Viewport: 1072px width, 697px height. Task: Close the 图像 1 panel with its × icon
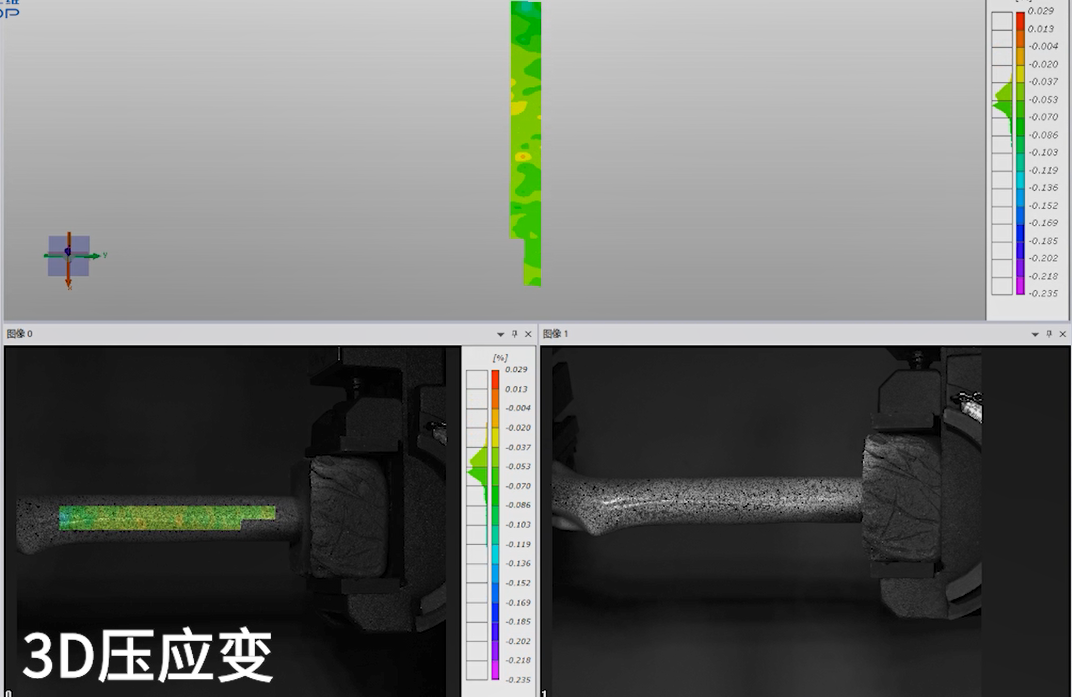tap(1062, 334)
